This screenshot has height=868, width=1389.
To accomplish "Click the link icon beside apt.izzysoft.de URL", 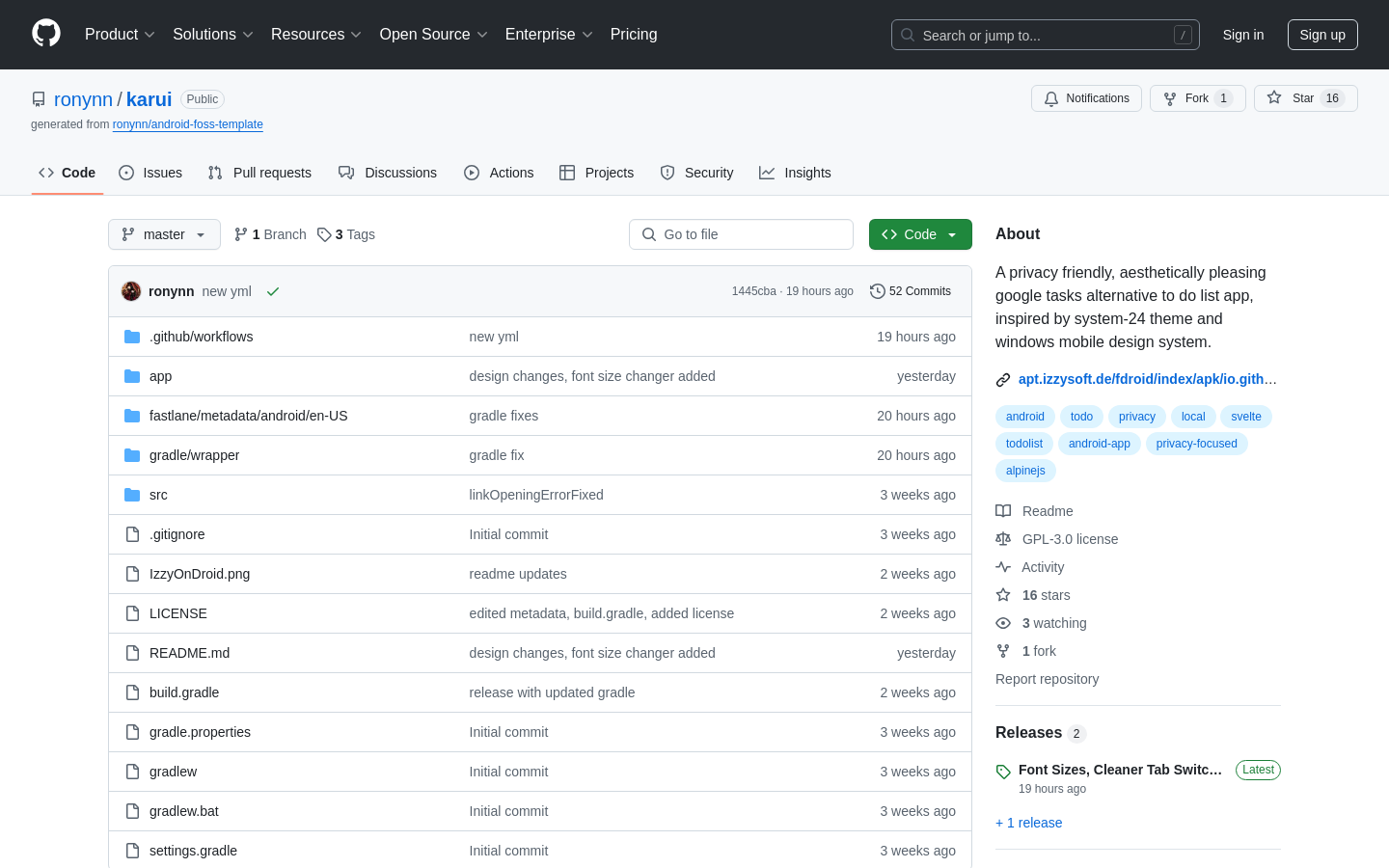I will pos(1003,380).
